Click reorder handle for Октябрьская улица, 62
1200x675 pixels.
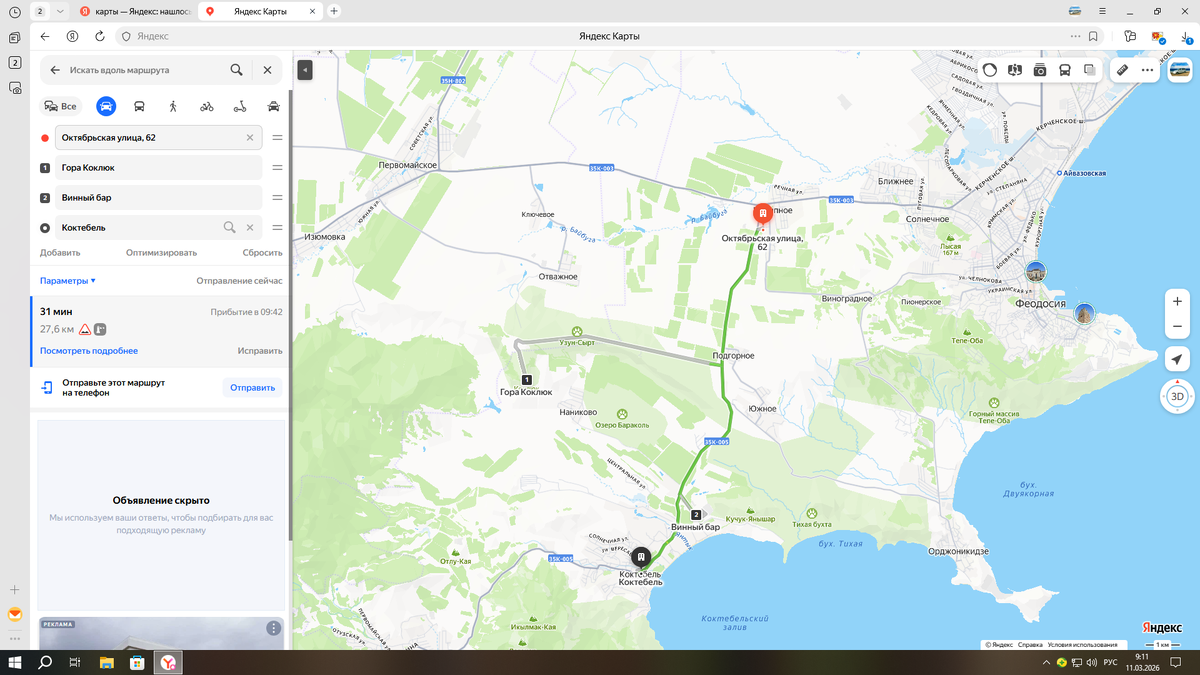(x=277, y=137)
